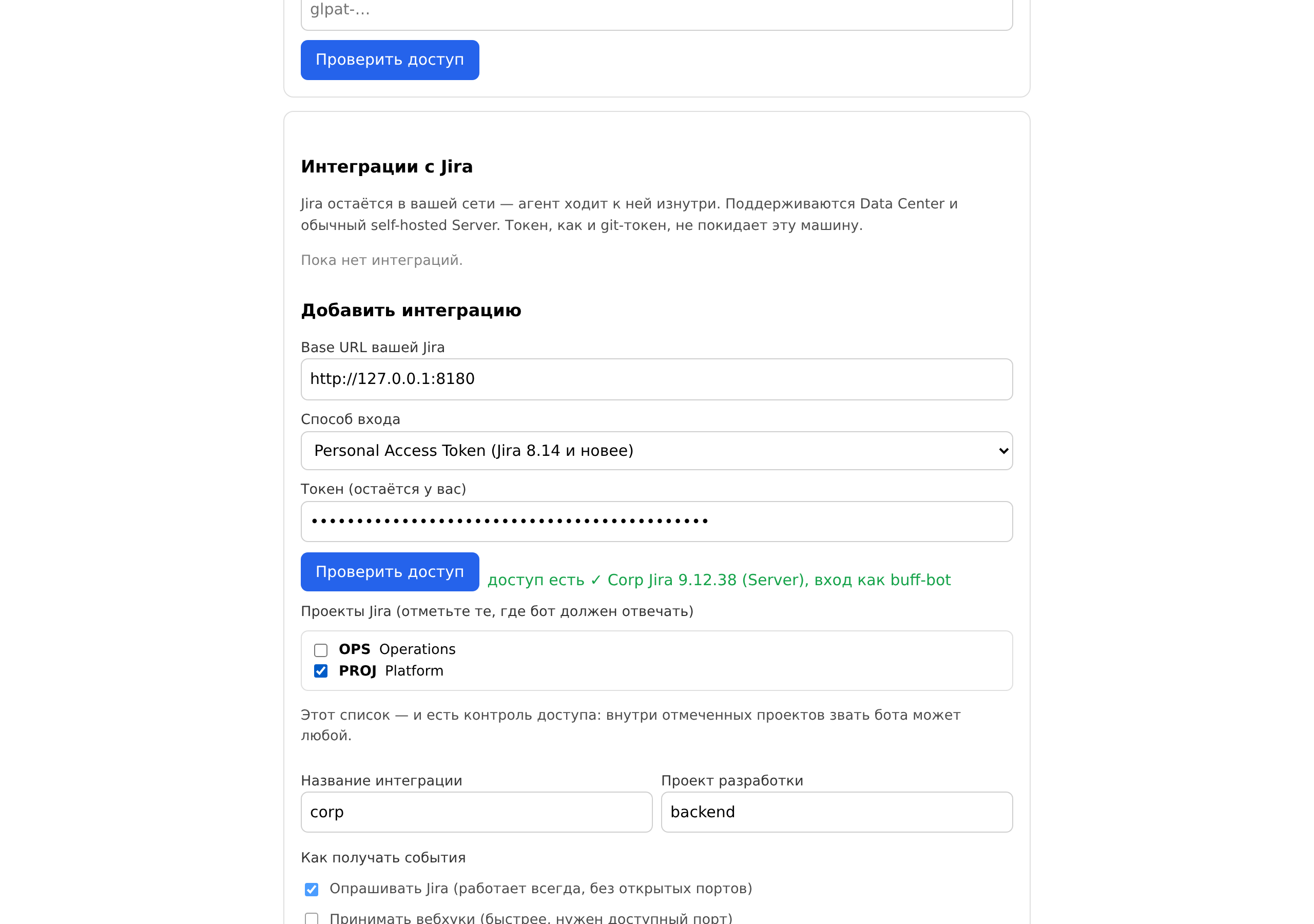Screen dimensions: 1314x924
Task: Open the Personal Access Token login method select
Action: [x=656, y=451]
